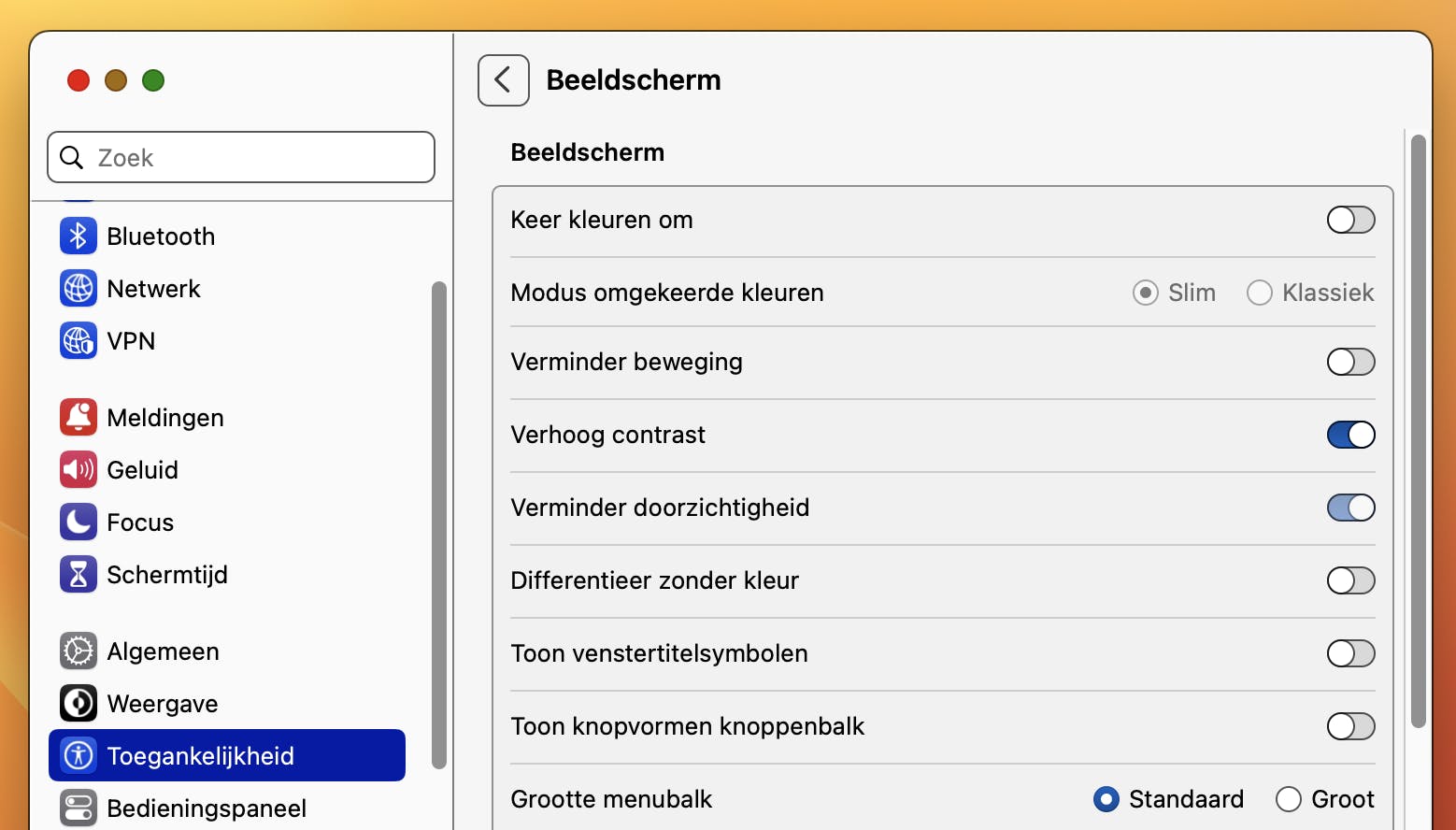Enable the Keer kleuren om switch

pyautogui.click(x=1350, y=220)
